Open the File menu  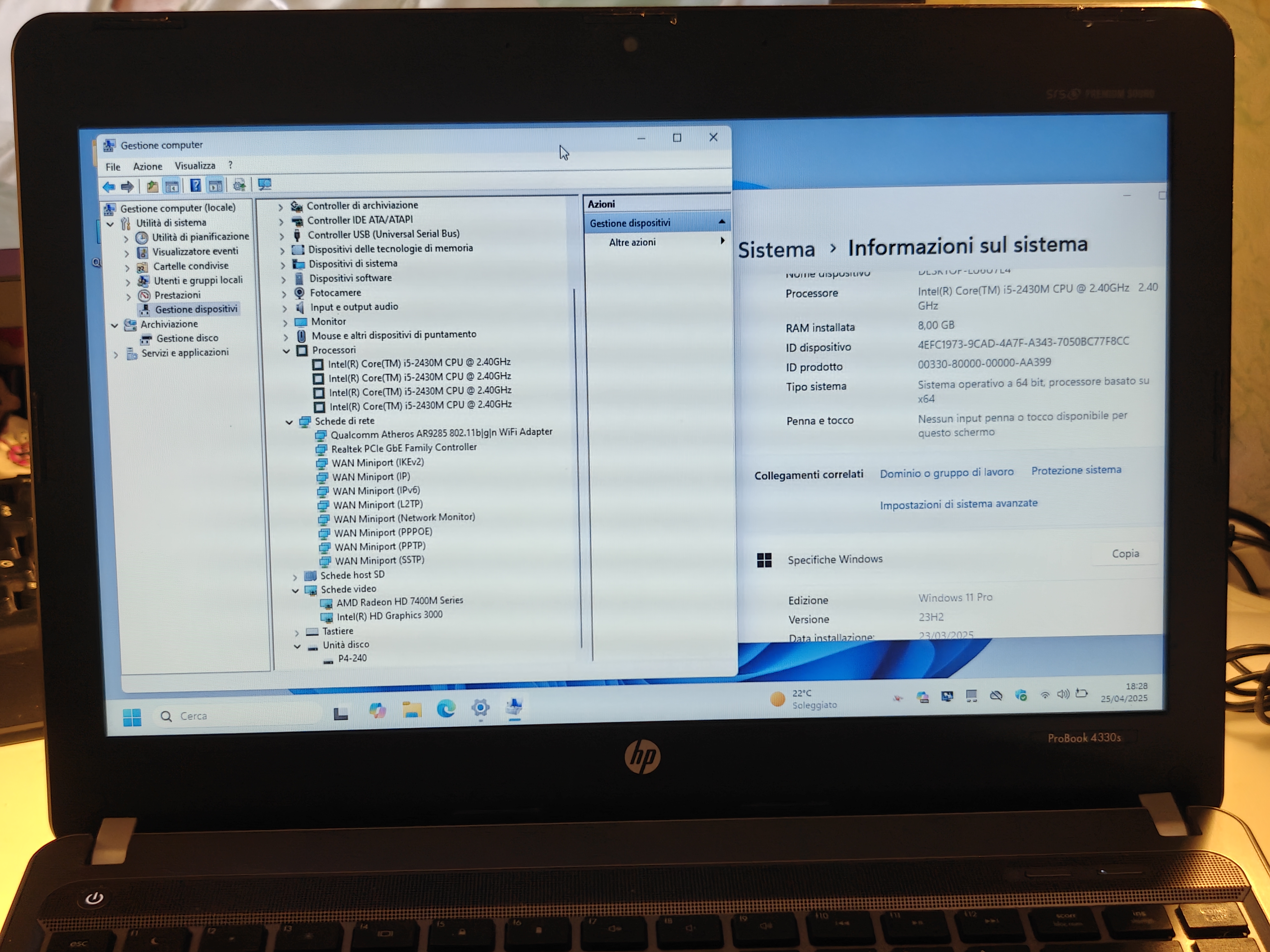113,167
